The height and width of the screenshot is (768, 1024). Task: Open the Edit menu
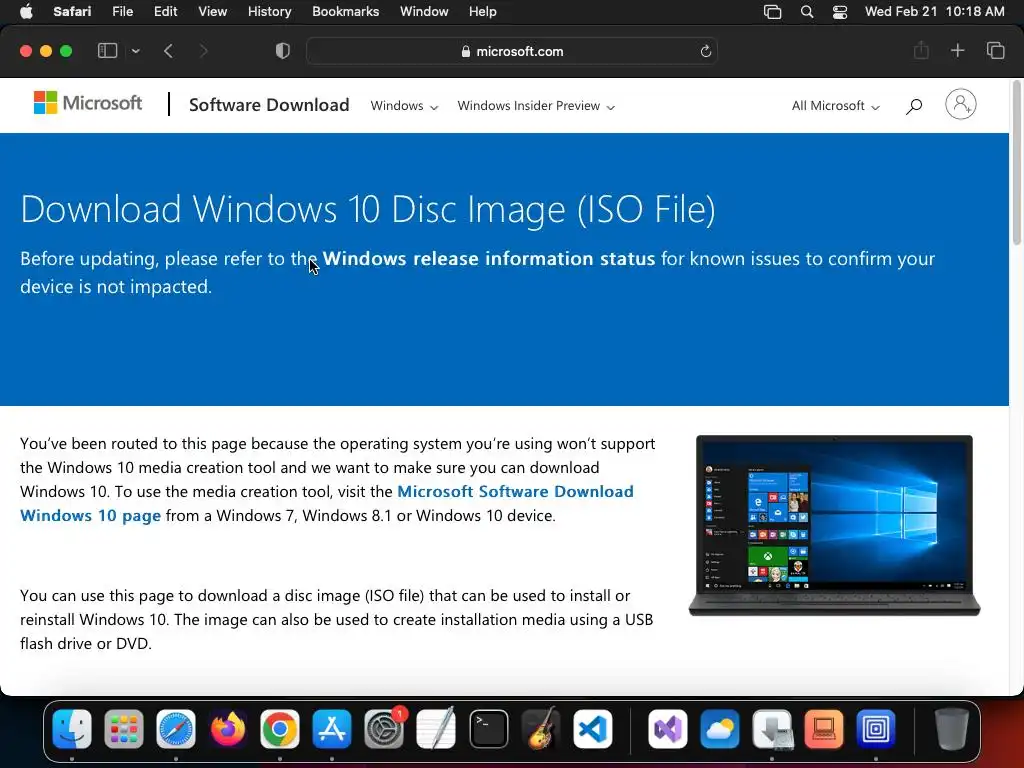tap(165, 12)
